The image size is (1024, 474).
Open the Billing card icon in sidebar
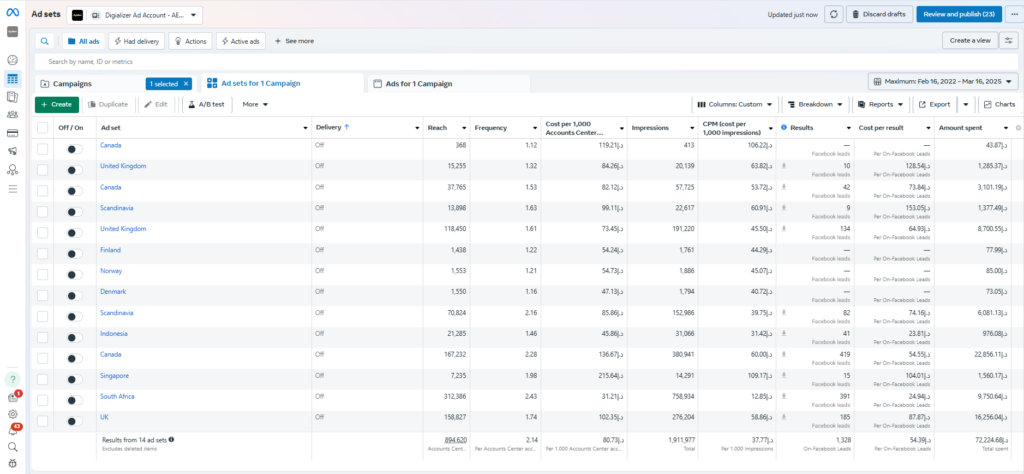12,133
